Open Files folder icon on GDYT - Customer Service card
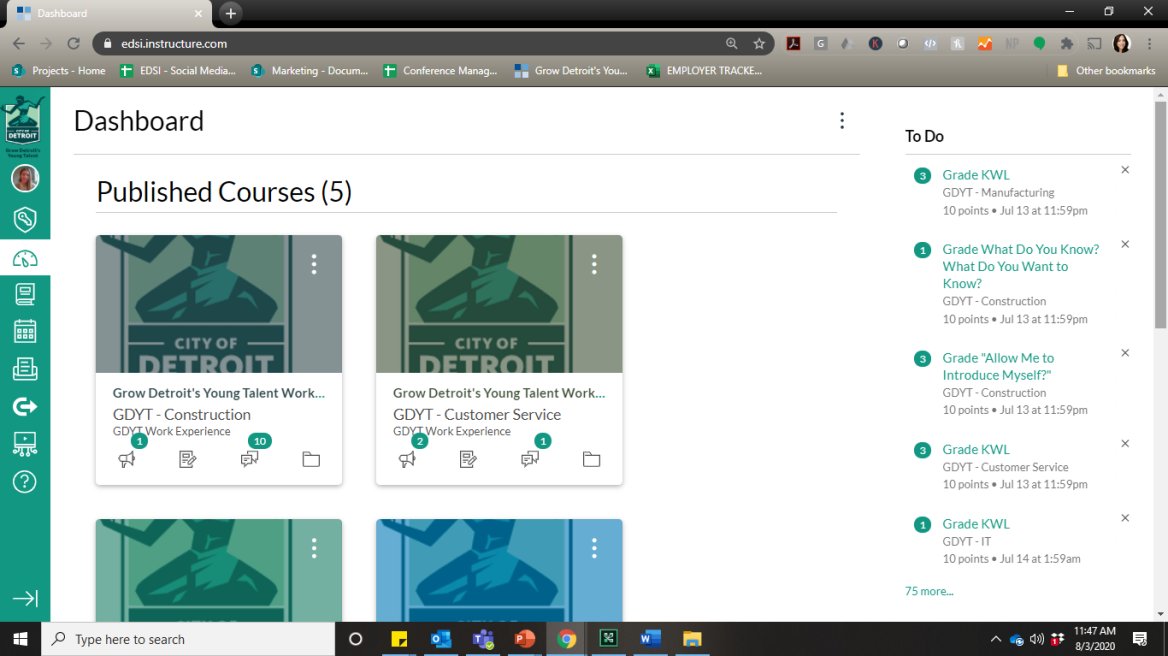This screenshot has width=1168, height=656. pos(591,459)
